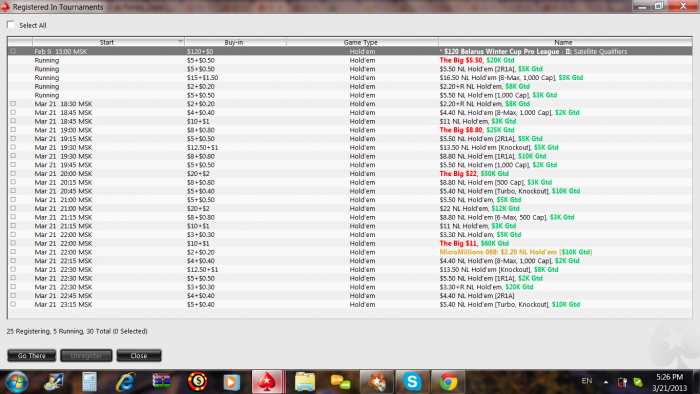Click the Go There button
Image resolution: width=700 pixels, height=394 pixels.
[32, 356]
